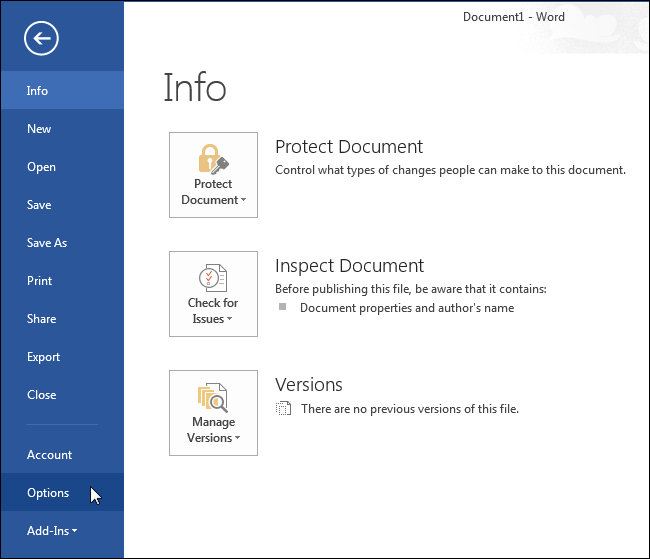The height and width of the screenshot is (559, 650).
Task: Expand the Check for Issues dropdown arrow
Action: coord(229,319)
